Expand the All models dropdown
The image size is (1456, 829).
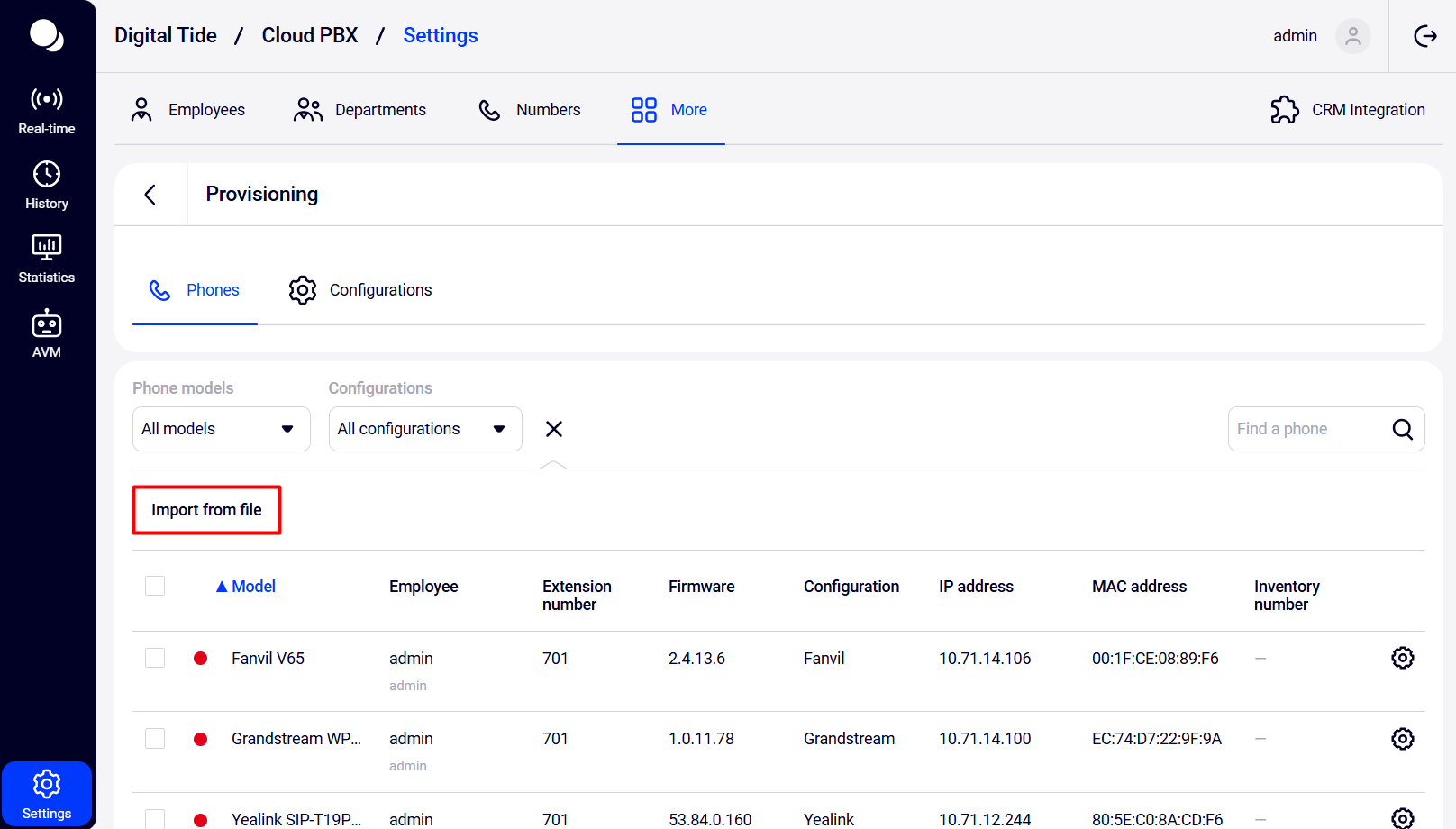click(x=221, y=429)
